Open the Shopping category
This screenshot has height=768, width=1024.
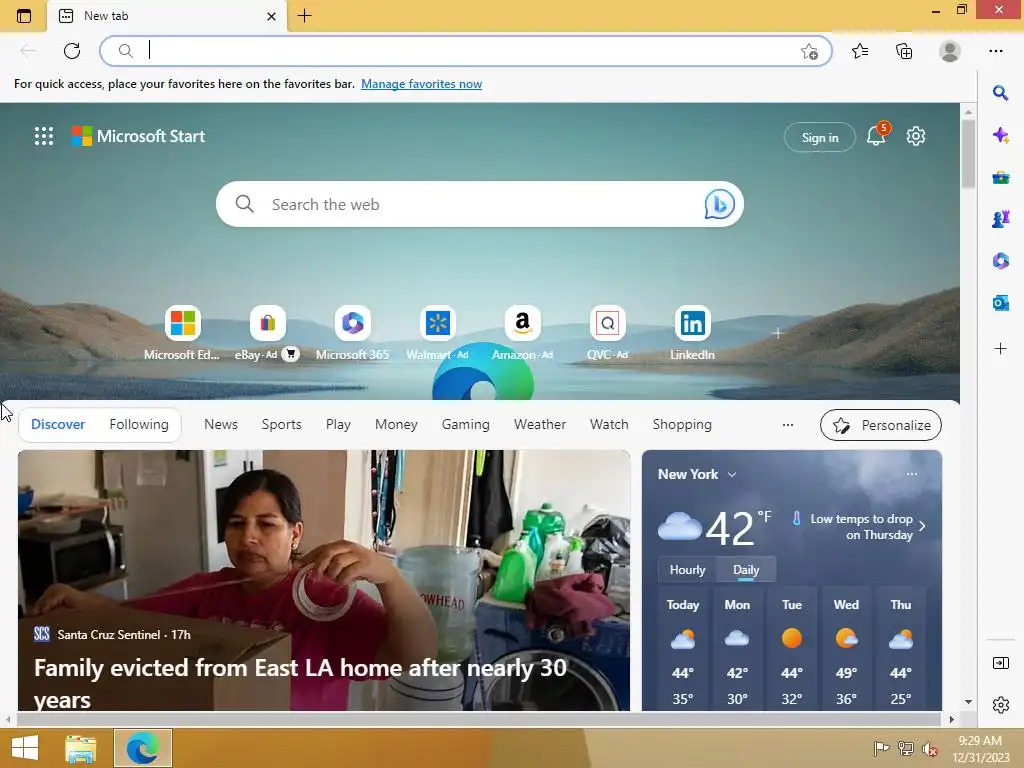pos(682,424)
